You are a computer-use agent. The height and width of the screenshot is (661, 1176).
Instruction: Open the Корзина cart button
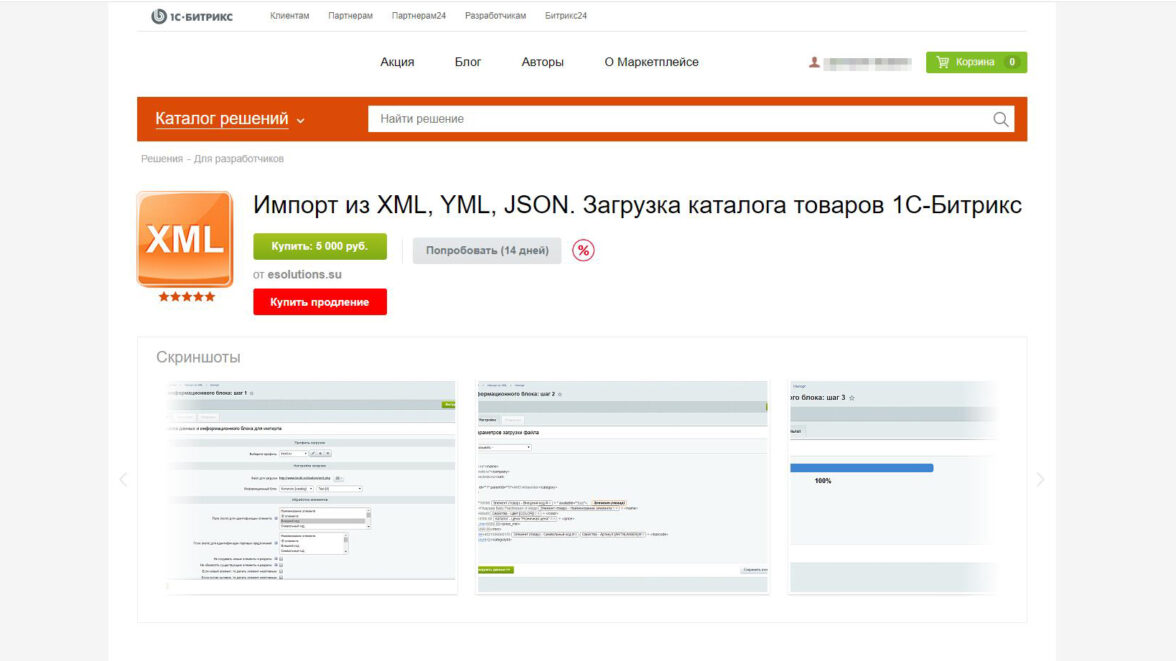(976, 62)
